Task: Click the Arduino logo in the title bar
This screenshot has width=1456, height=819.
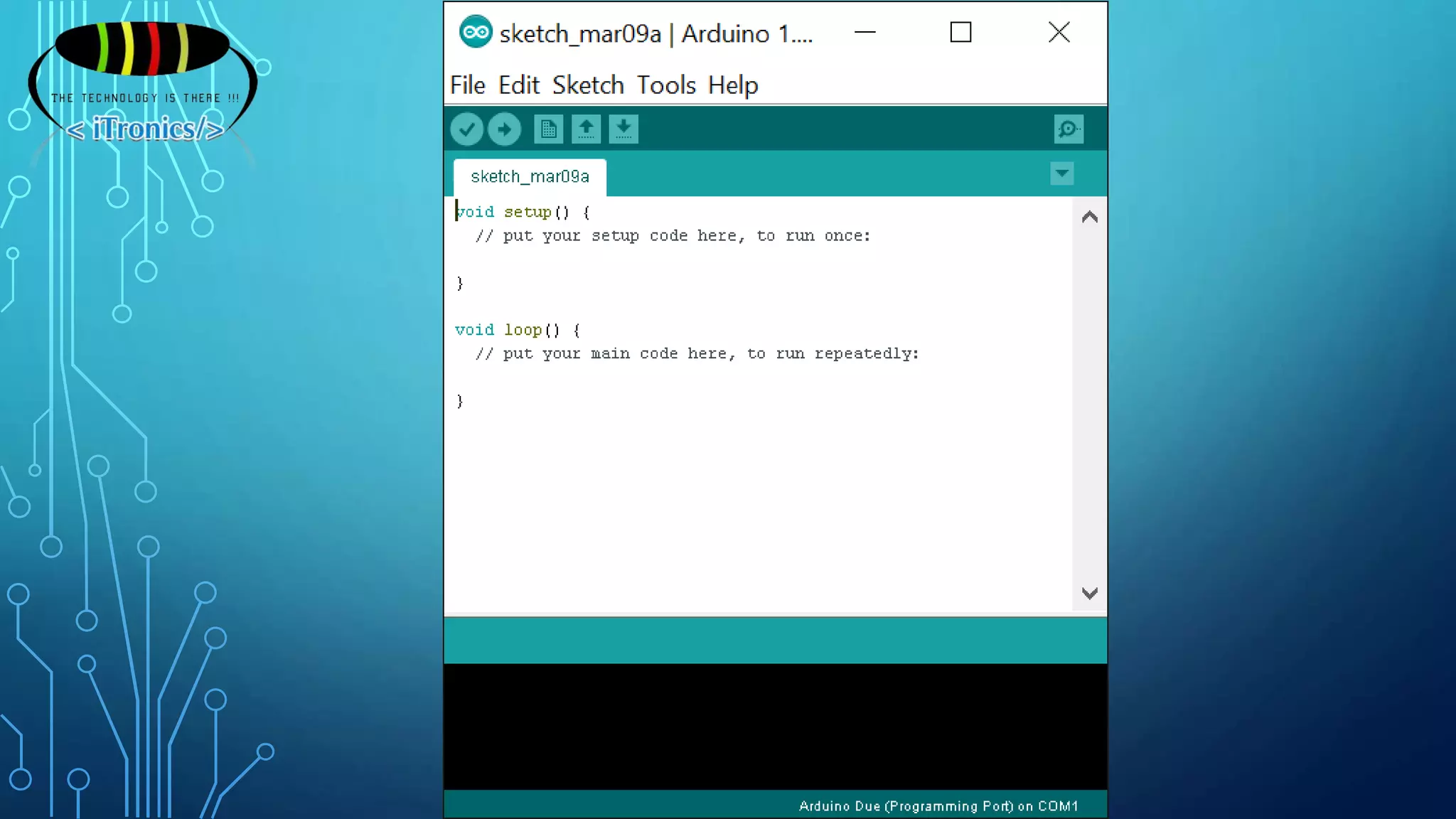Action: [x=475, y=32]
